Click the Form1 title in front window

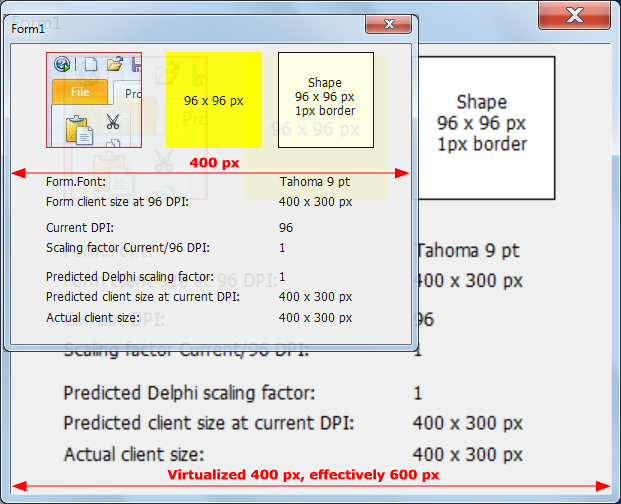pos(28,29)
